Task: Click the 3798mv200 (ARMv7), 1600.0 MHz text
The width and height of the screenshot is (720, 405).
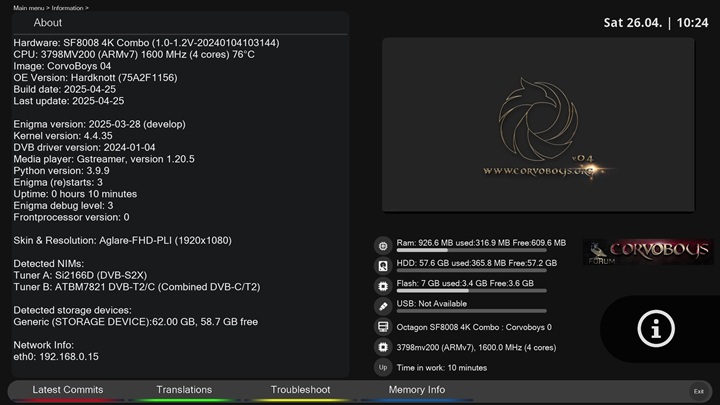Action: [476, 348]
